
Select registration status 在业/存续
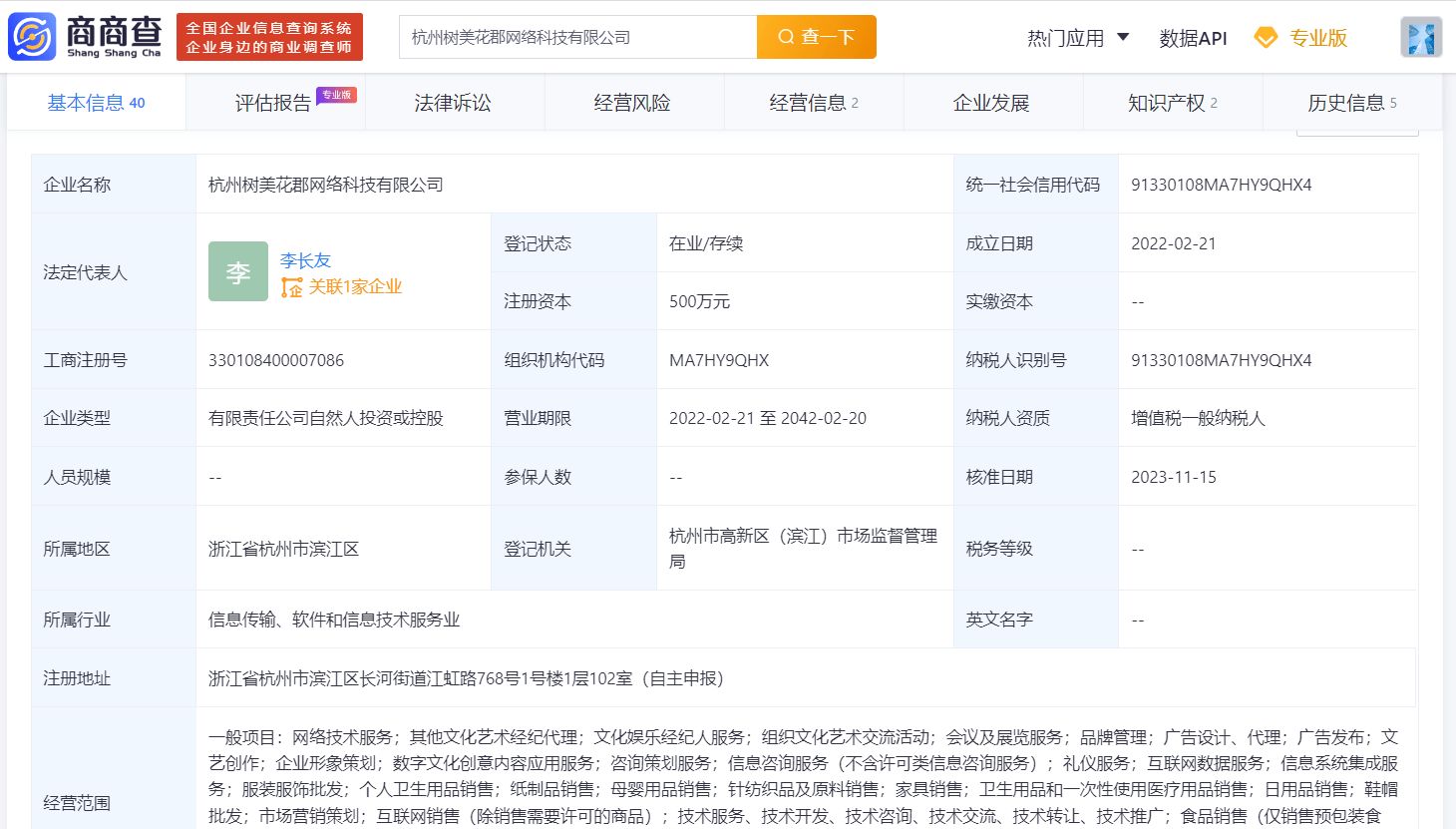706,243
